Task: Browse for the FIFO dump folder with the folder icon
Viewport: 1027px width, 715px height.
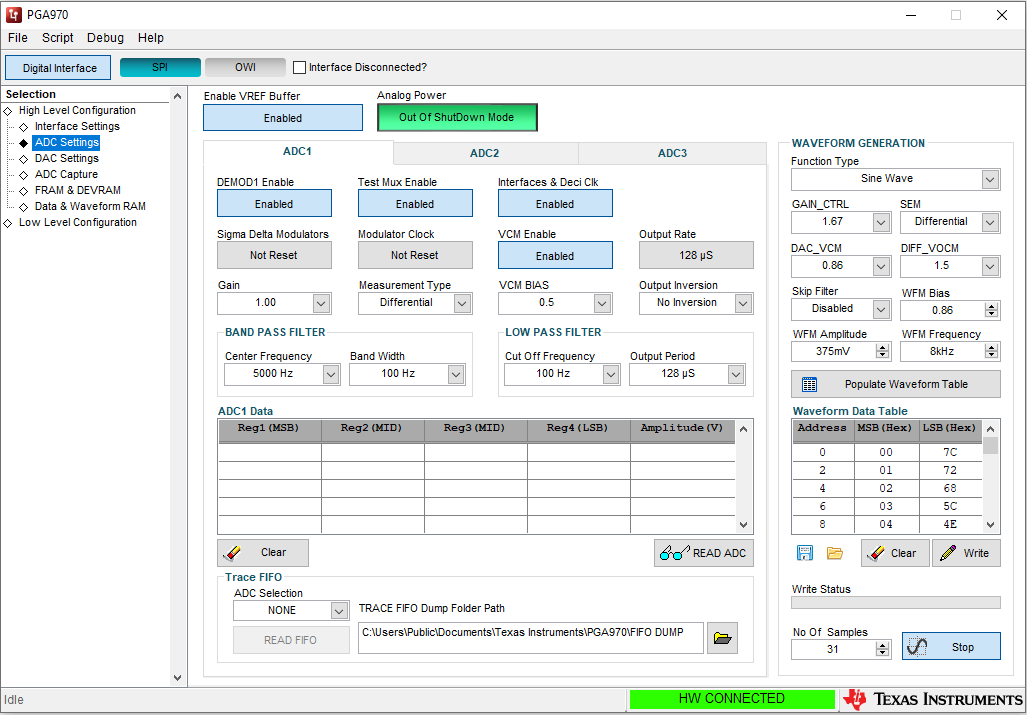Action: coord(722,638)
